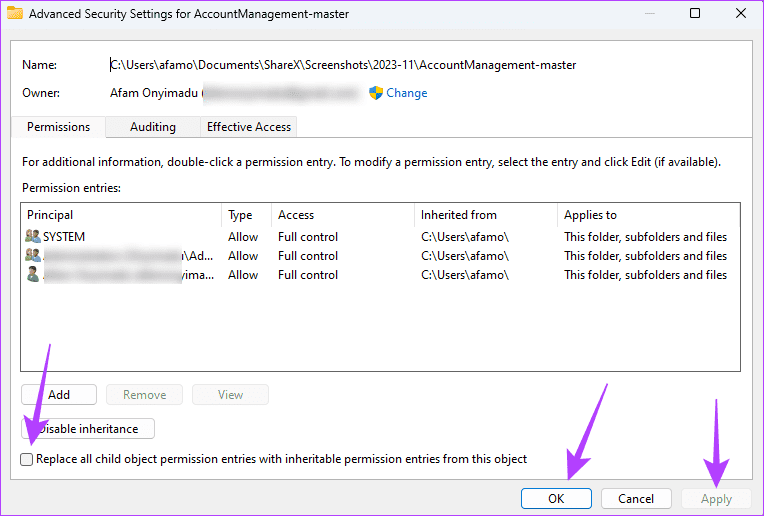The width and height of the screenshot is (764, 516).
Task: Click the Applies to column header
Action: pos(649,215)
